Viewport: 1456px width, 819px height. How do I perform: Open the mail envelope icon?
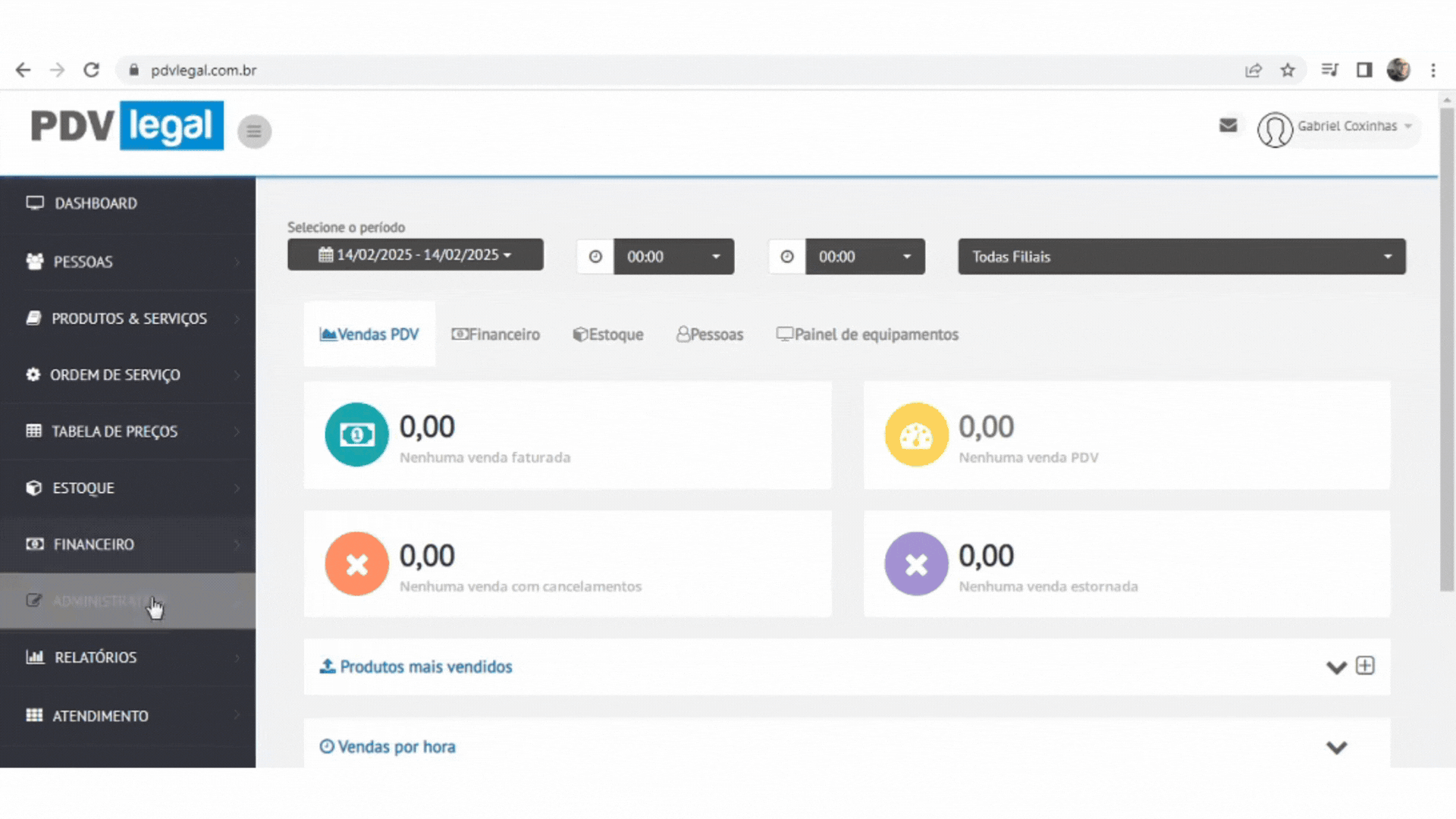tap(1228, 126)
